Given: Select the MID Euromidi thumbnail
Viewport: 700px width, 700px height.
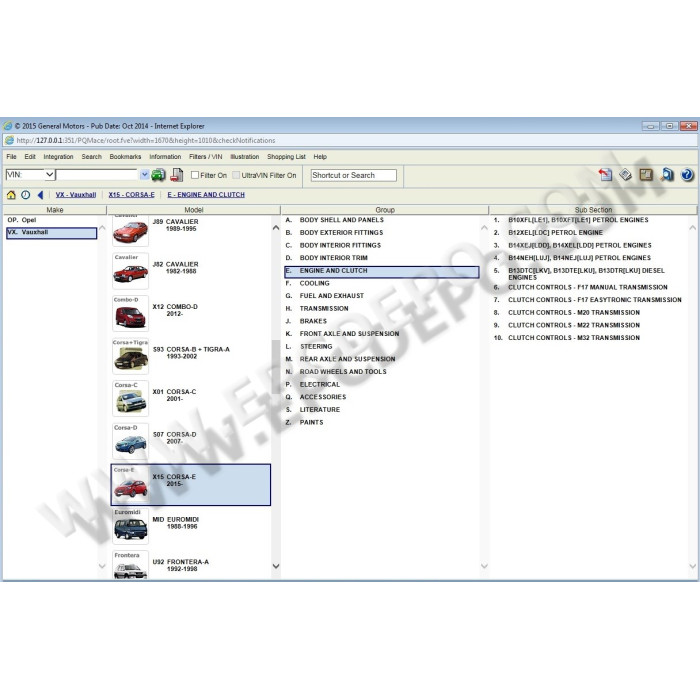Looking at the screenshot, I should tap(130, 526).
